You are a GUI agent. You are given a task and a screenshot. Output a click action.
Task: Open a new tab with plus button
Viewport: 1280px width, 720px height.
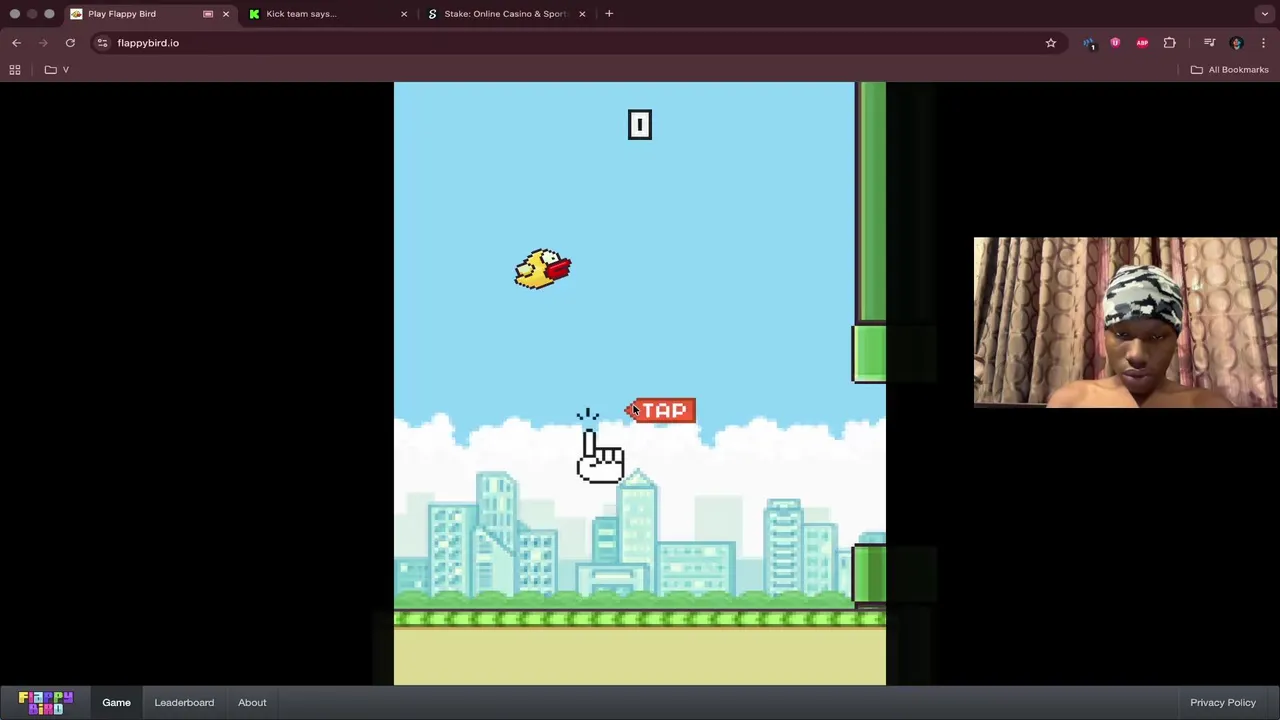click(x=609, y=14)
